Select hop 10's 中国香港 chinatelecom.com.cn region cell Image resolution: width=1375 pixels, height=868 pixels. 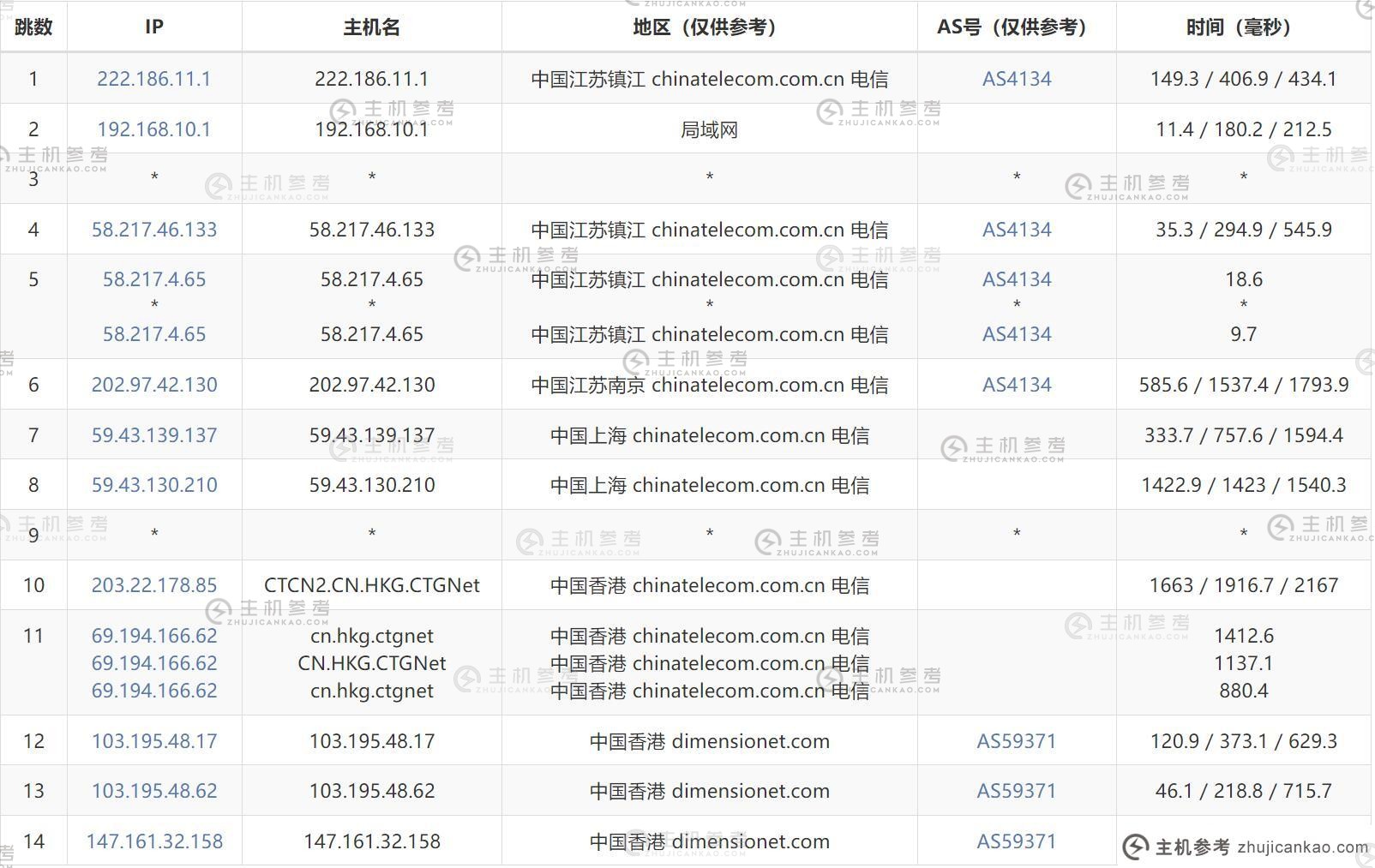click(710, 585)
